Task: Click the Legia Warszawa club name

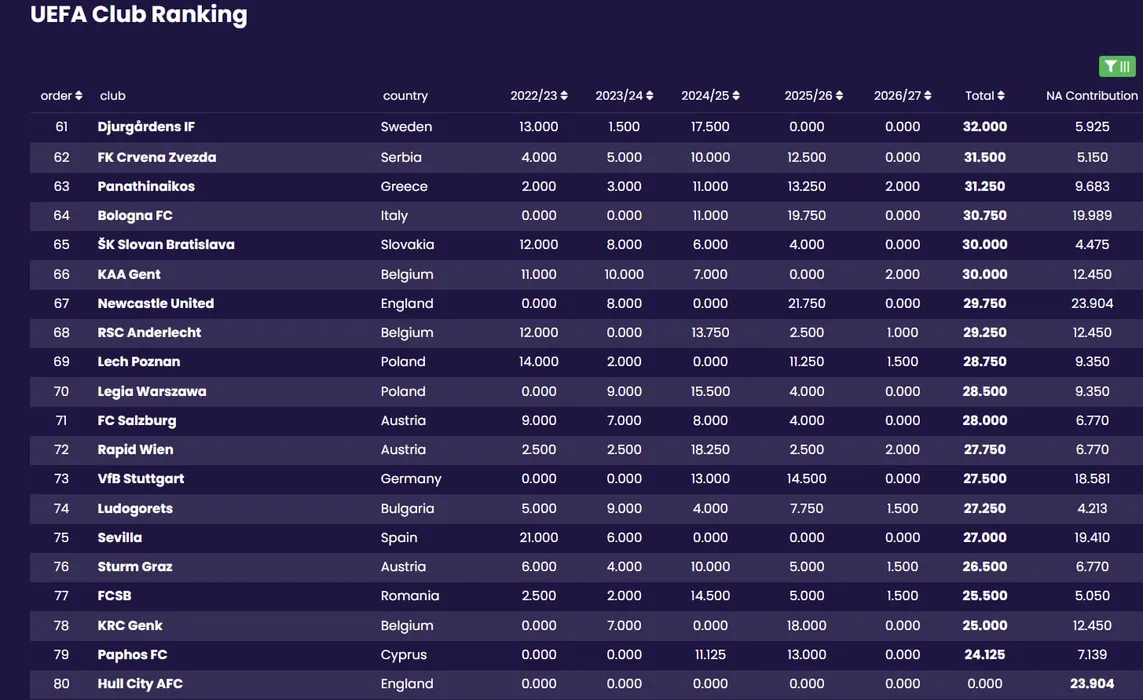Action: 152,392
